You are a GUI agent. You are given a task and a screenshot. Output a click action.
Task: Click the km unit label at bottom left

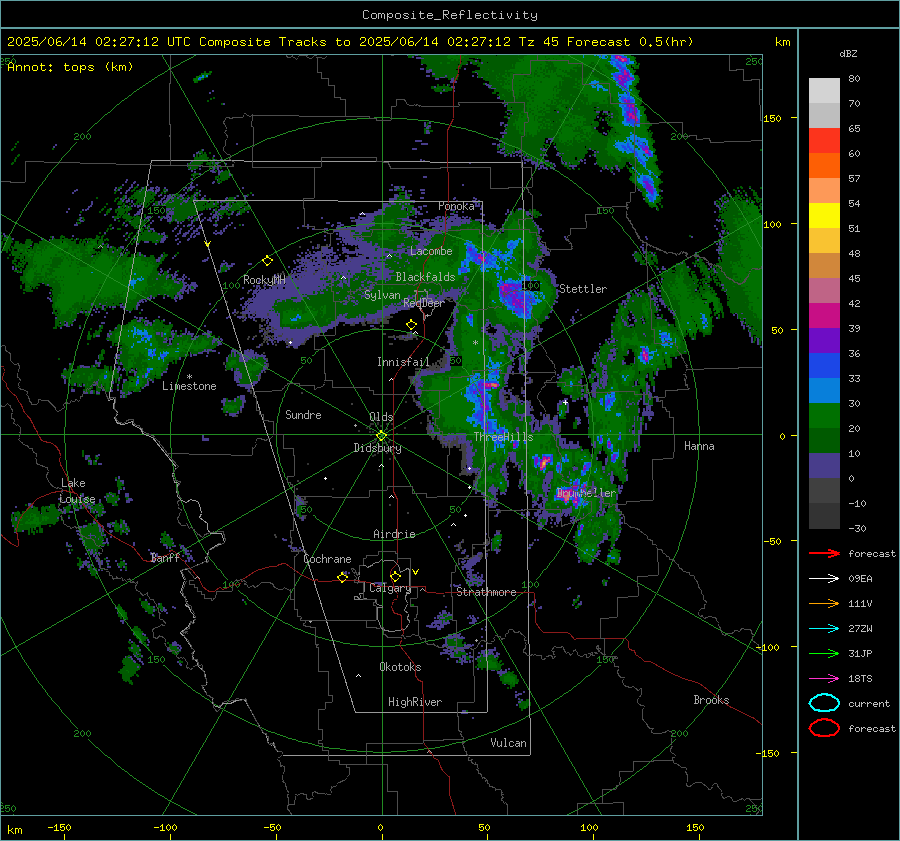click(x=14, y=830)
